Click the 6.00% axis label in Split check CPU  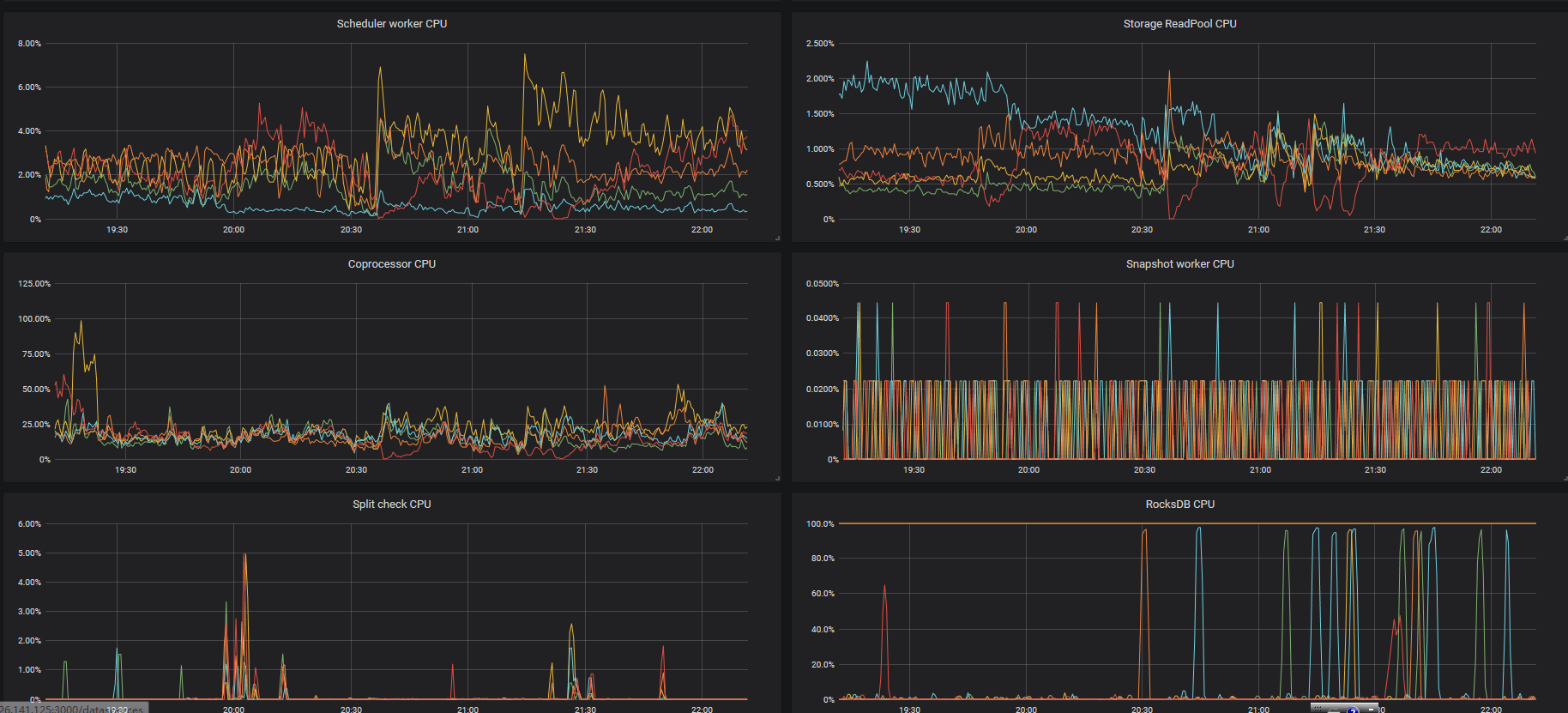pyautogui.click(x=29, y=524)
